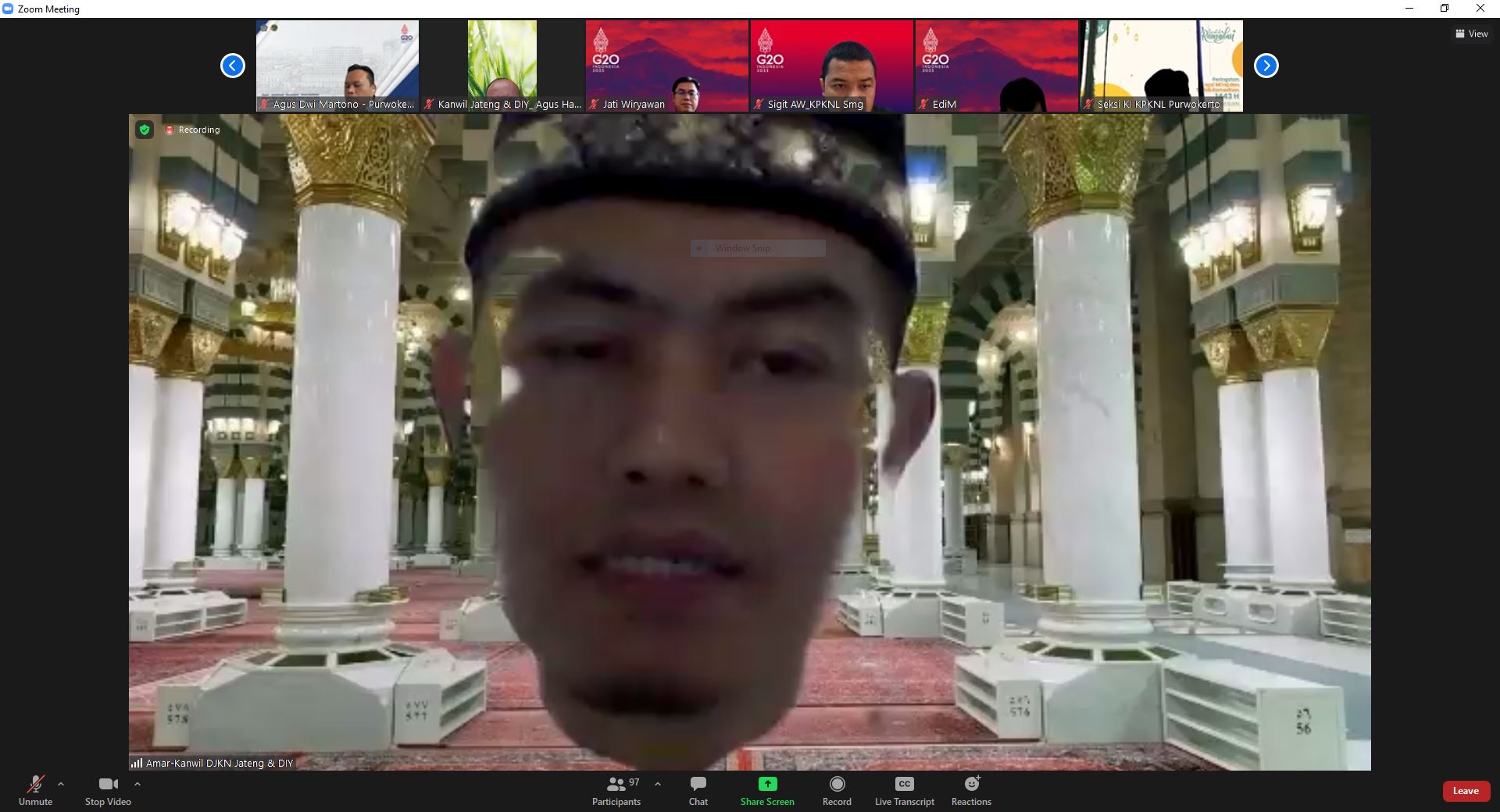
Task: Select Sigit AW_KPKNL Smg video thumbnail
Action: 831,66
